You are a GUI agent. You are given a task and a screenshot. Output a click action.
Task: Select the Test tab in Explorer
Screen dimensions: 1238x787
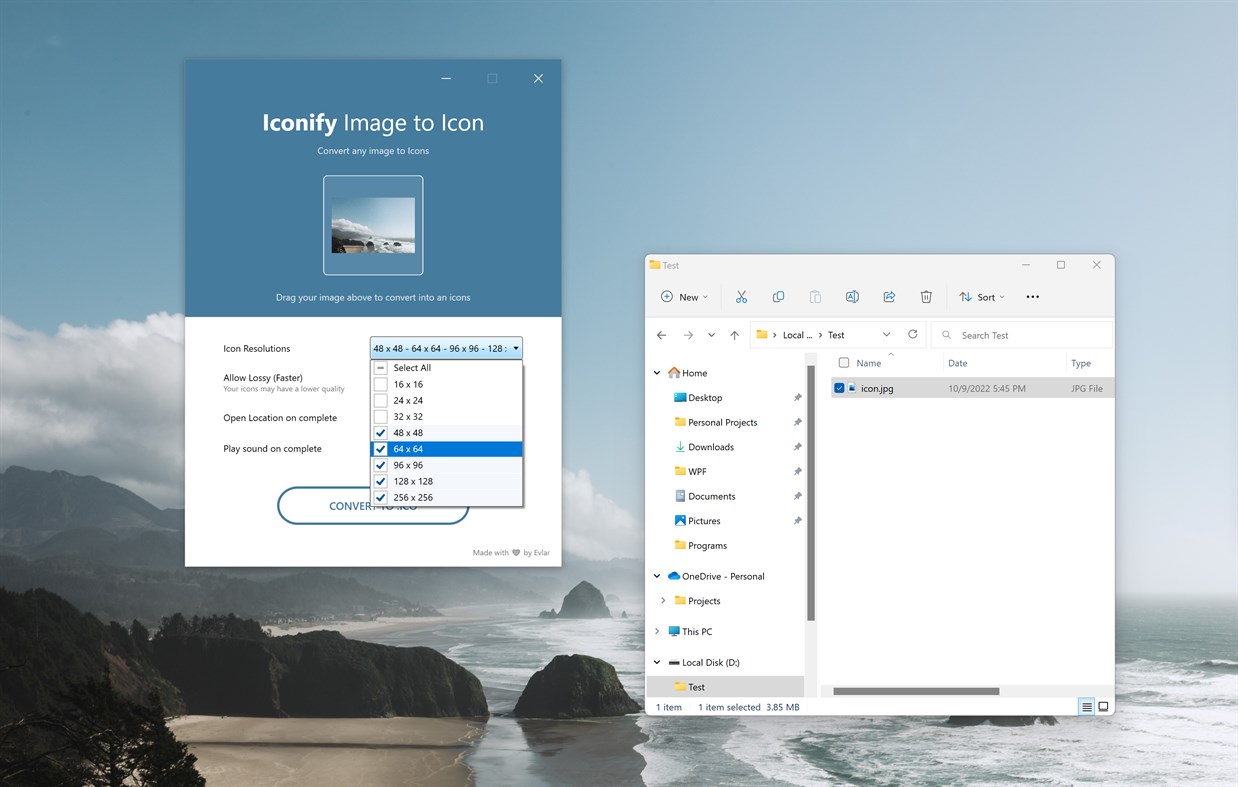[x=664, y=264]
